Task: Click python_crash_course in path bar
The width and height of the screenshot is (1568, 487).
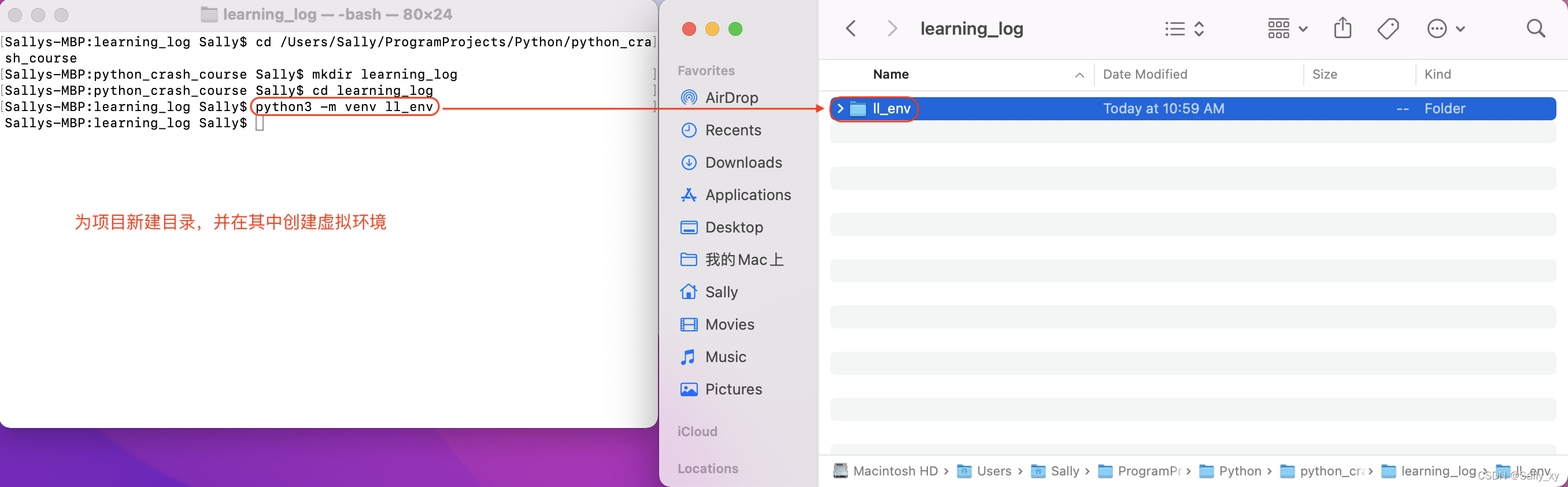Action: [1322, 471]
